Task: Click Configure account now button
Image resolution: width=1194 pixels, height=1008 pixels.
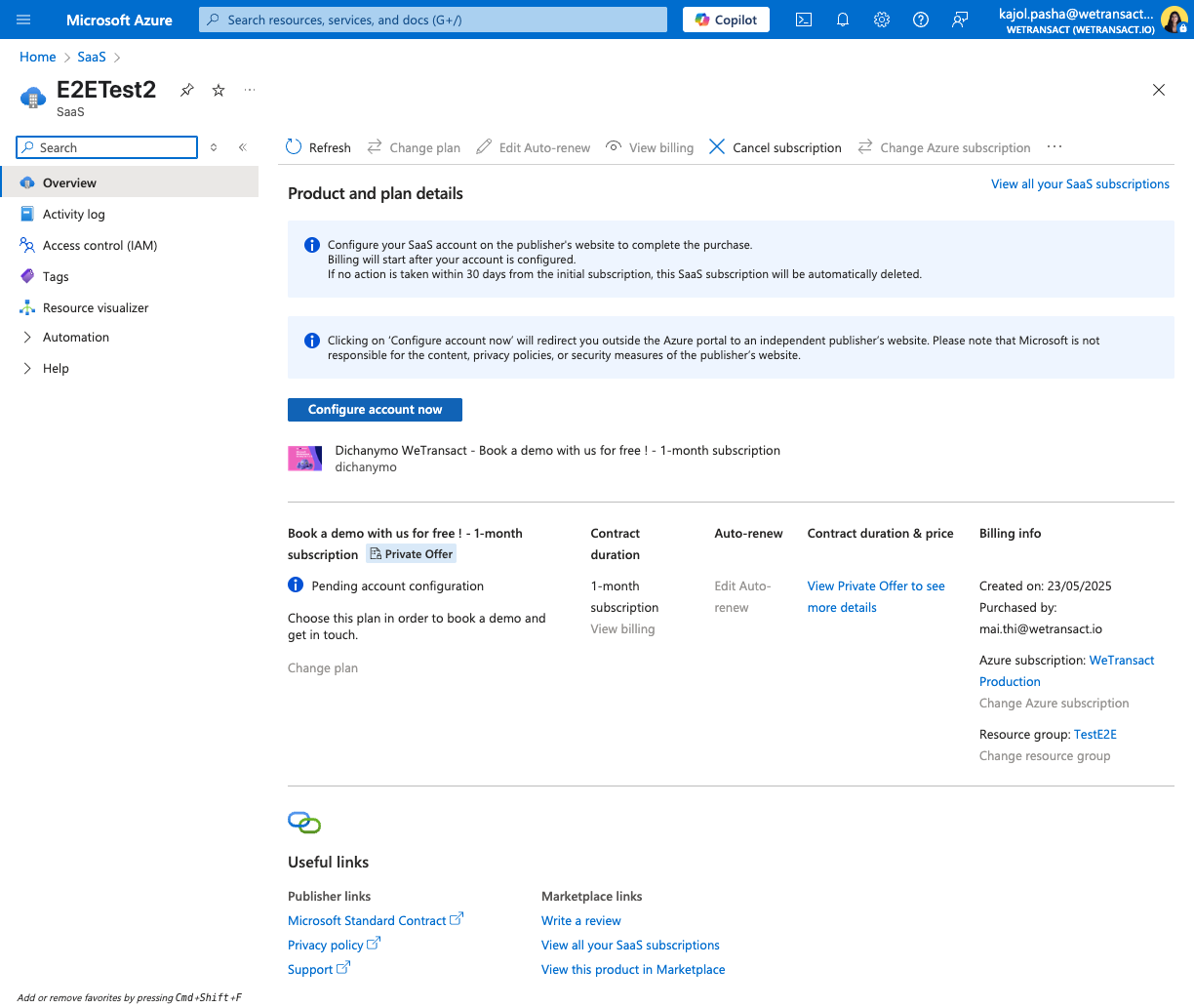Action: 375,410
